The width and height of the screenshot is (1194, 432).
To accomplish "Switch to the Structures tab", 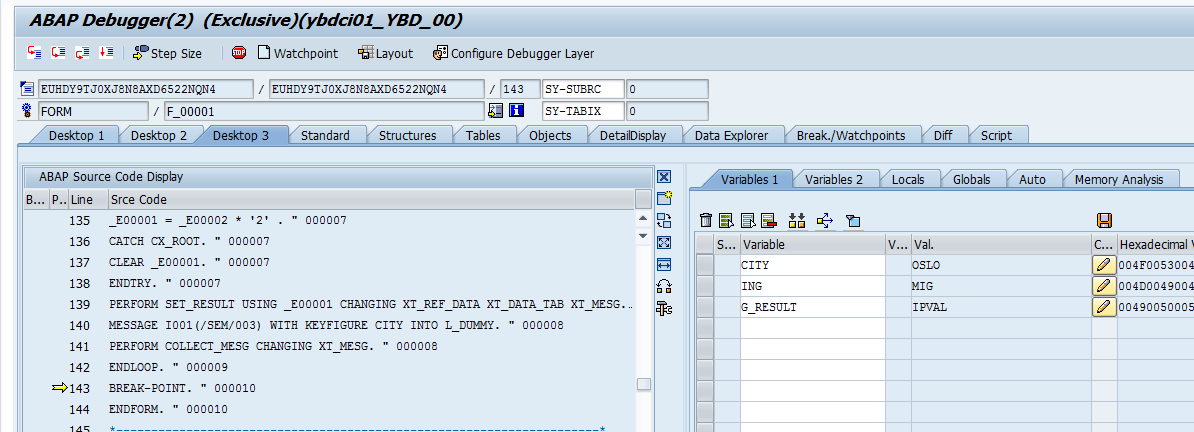I will coord(407,136).
